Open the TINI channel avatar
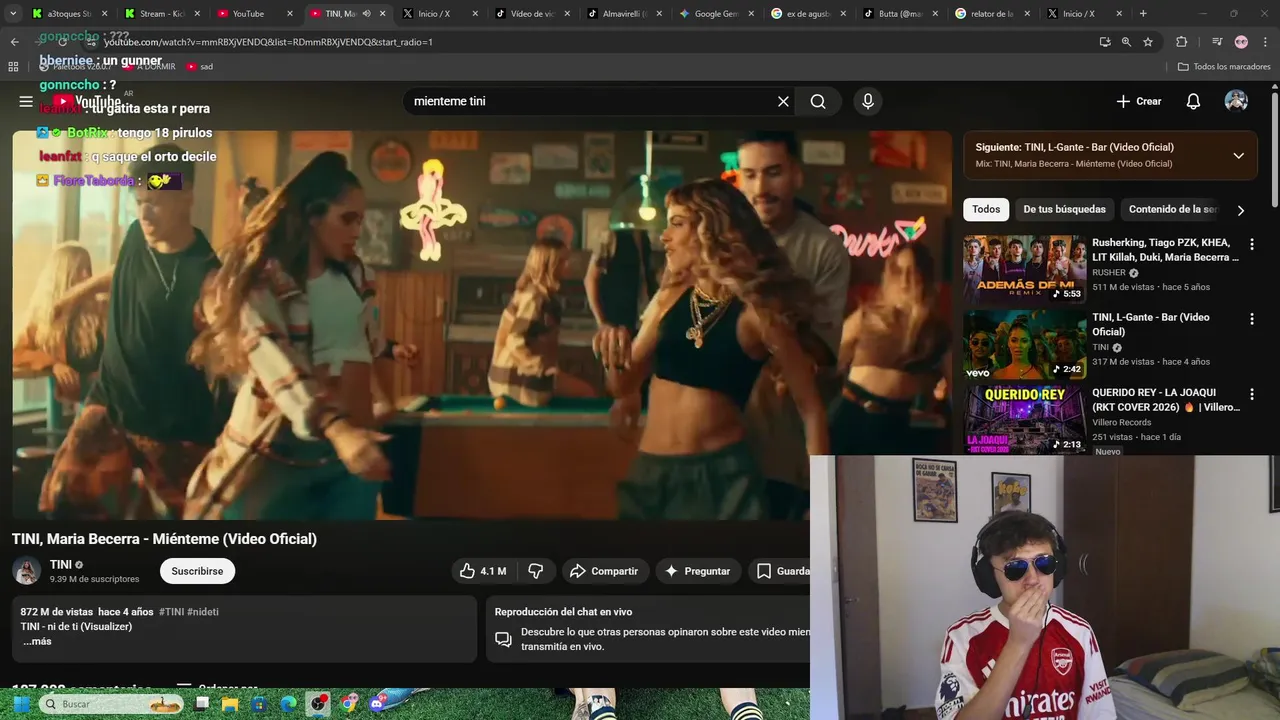Viewport: 1280px width, 720px height. (x=26, y=571)
